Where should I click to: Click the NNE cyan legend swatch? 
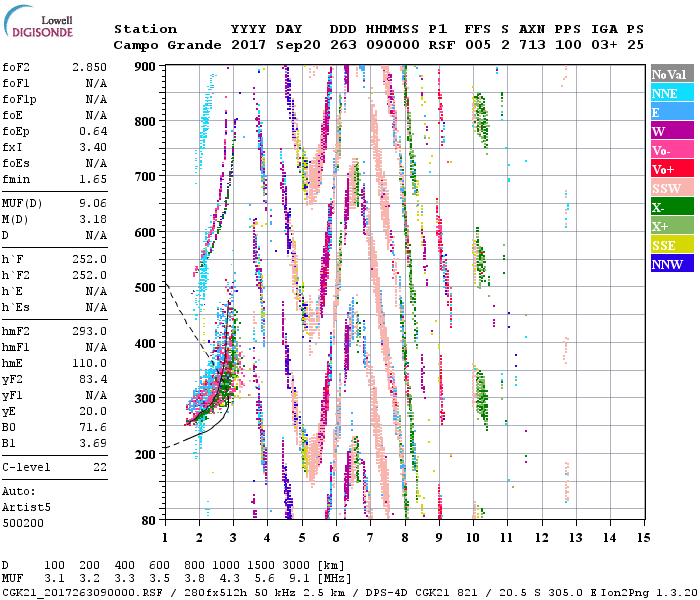(x=672, y=93)
